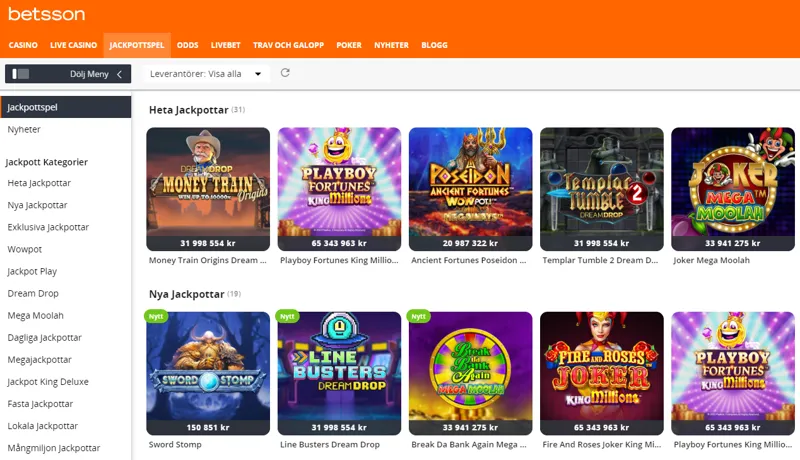
Task: Open Dagliga Jackpottar category
Action: (44, 338)
